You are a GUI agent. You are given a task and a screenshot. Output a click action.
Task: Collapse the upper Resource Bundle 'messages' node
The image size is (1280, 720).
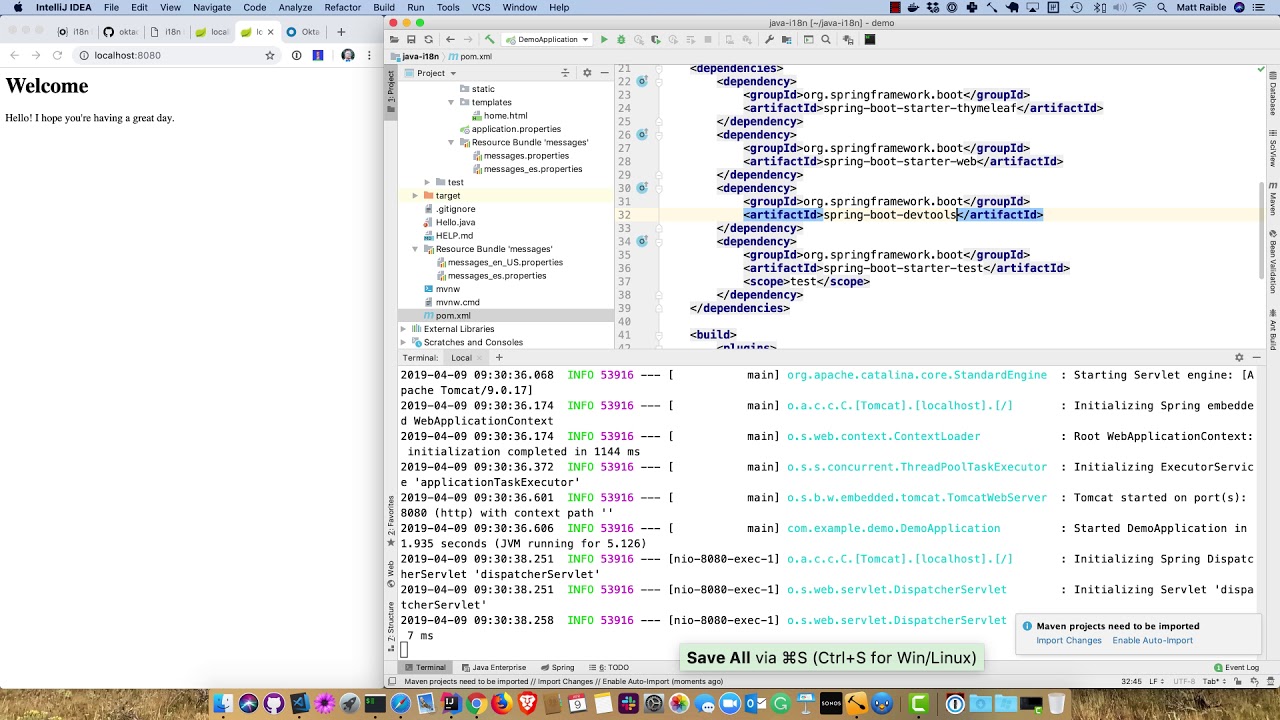click(451, 142)
